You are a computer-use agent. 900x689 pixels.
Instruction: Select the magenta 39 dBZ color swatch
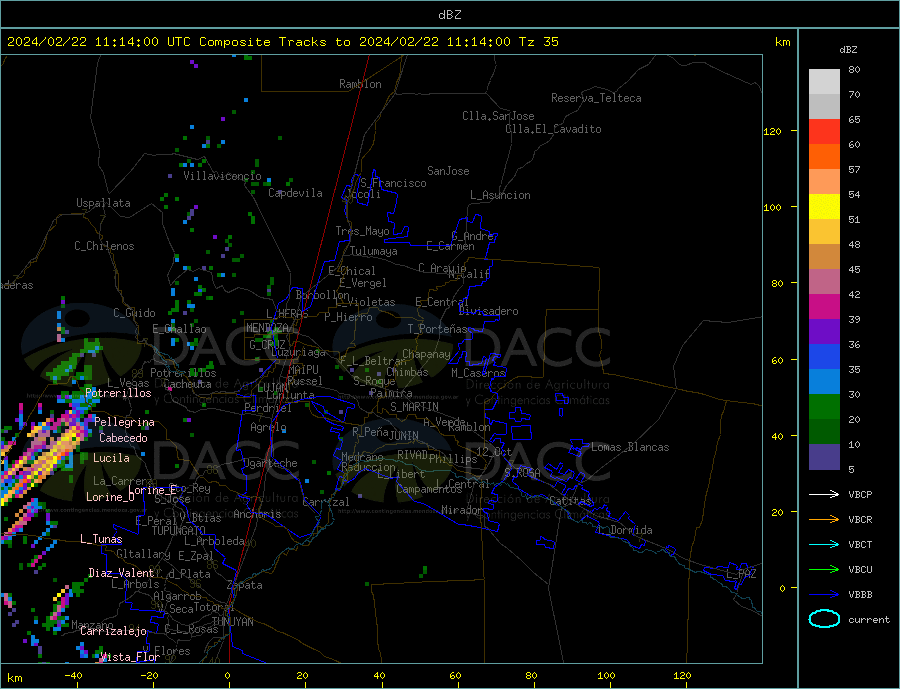click(x=824, y=307)
